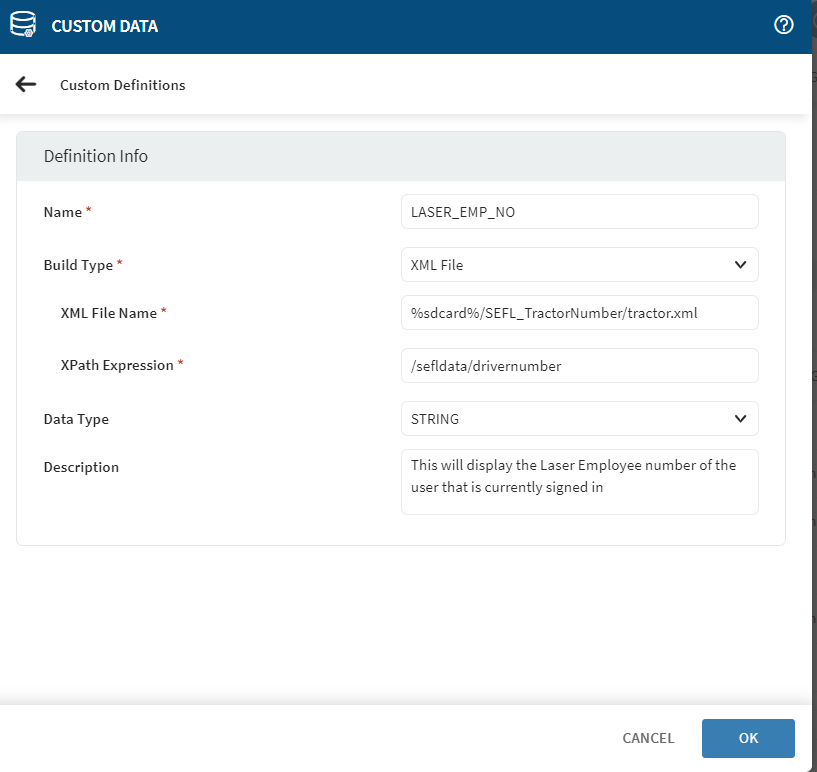Click the CUSTOM DATA header title
Viewport: 817px width, 772px height.
coord(104,27)
